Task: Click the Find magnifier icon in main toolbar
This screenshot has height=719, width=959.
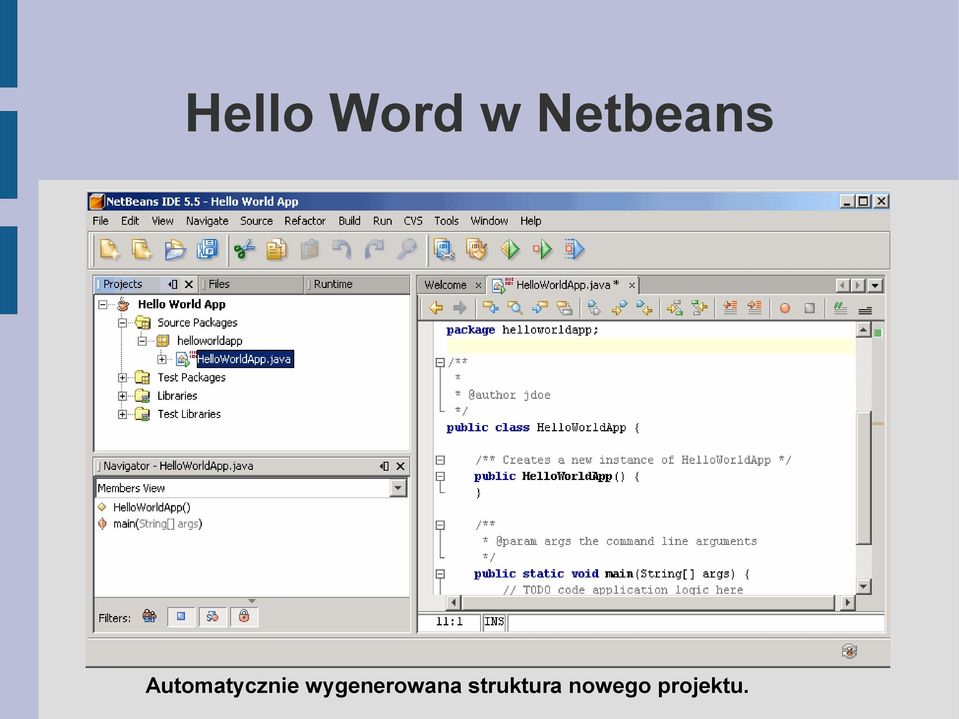Action: click(x=407, y=249)
